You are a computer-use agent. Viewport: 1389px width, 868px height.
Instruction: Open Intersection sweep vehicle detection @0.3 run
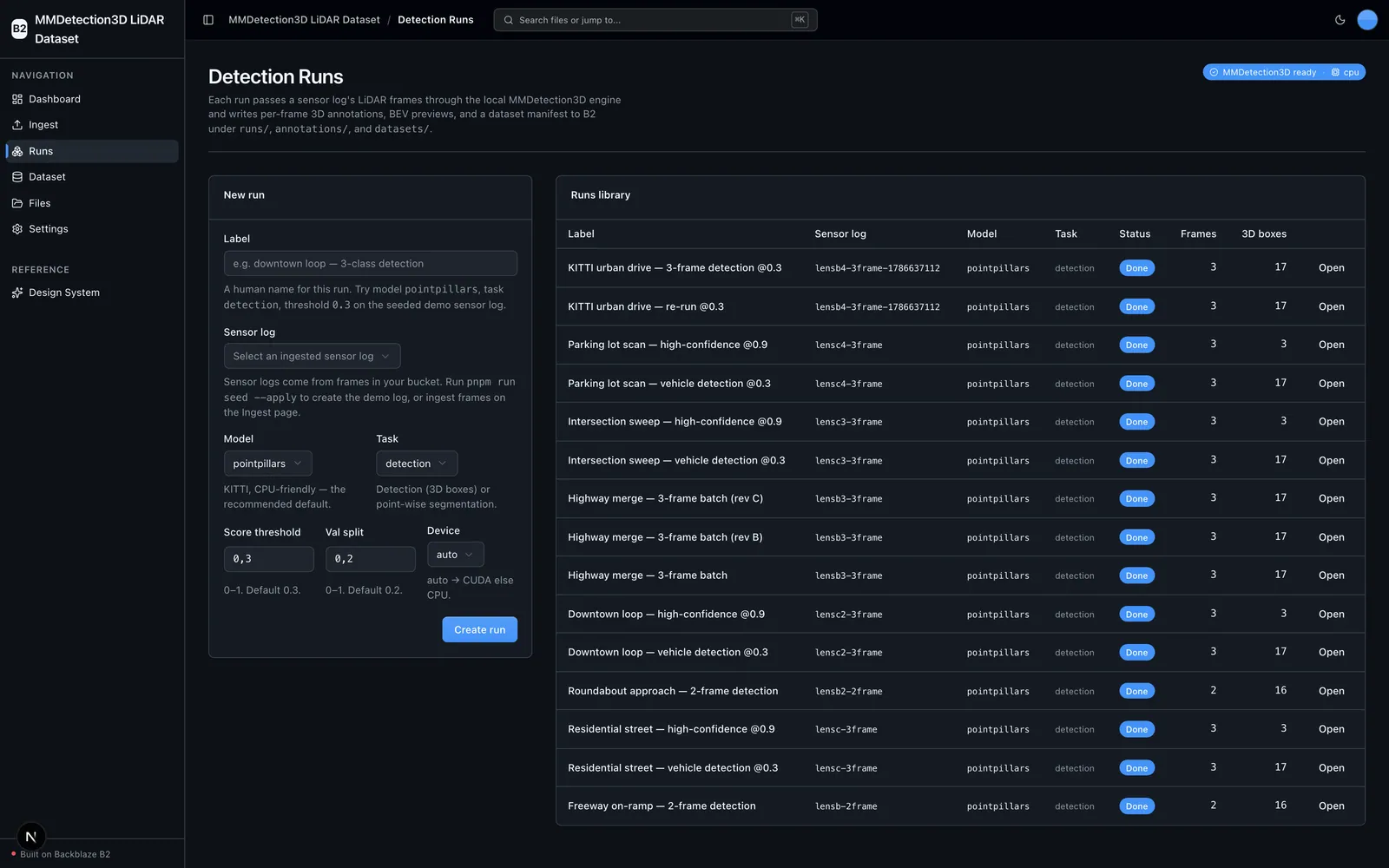1331,461
